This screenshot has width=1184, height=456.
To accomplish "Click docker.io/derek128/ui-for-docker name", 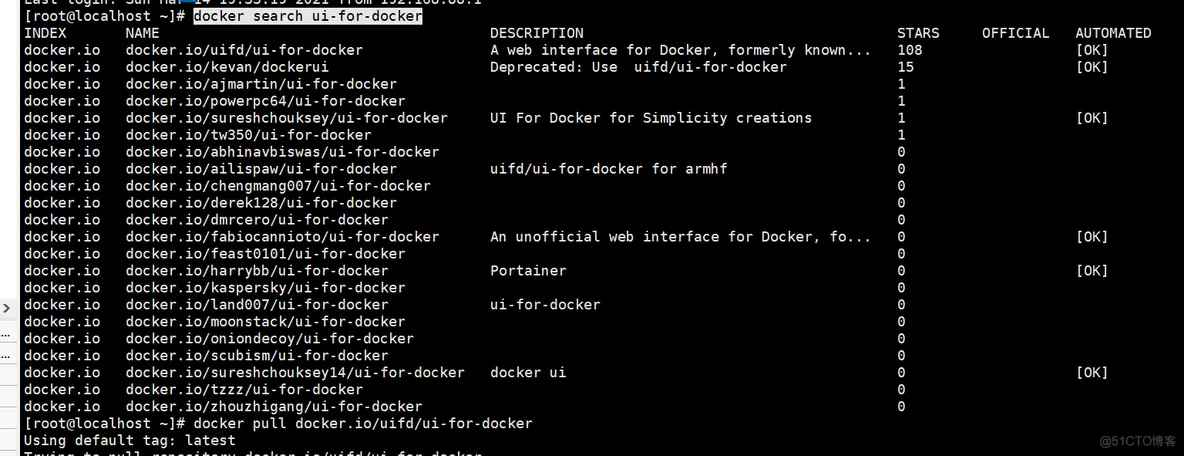I will pyautogui.click(x=261, y=203).
